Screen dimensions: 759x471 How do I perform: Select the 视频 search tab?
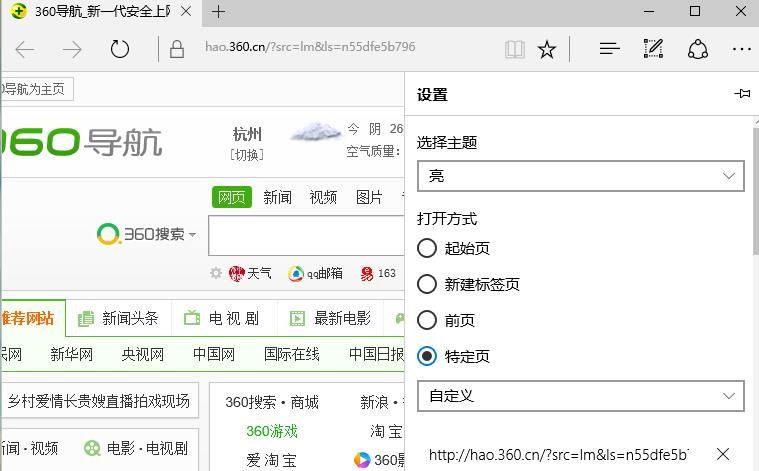(323, 197)
